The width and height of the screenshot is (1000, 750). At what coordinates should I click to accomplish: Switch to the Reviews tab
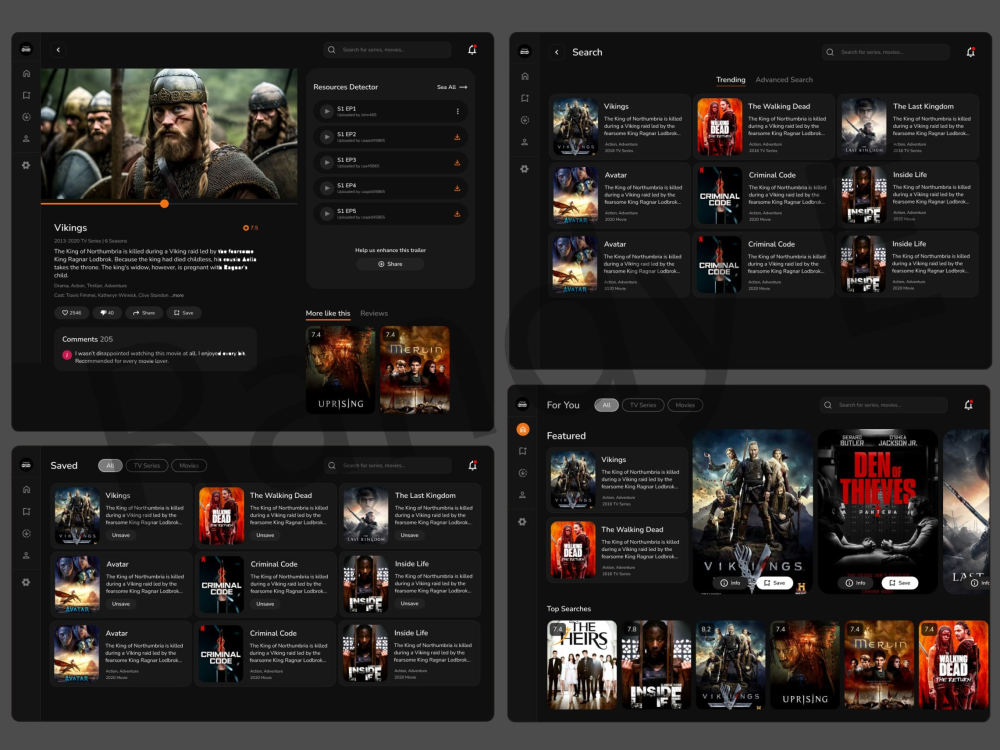(x=374, y=313)
